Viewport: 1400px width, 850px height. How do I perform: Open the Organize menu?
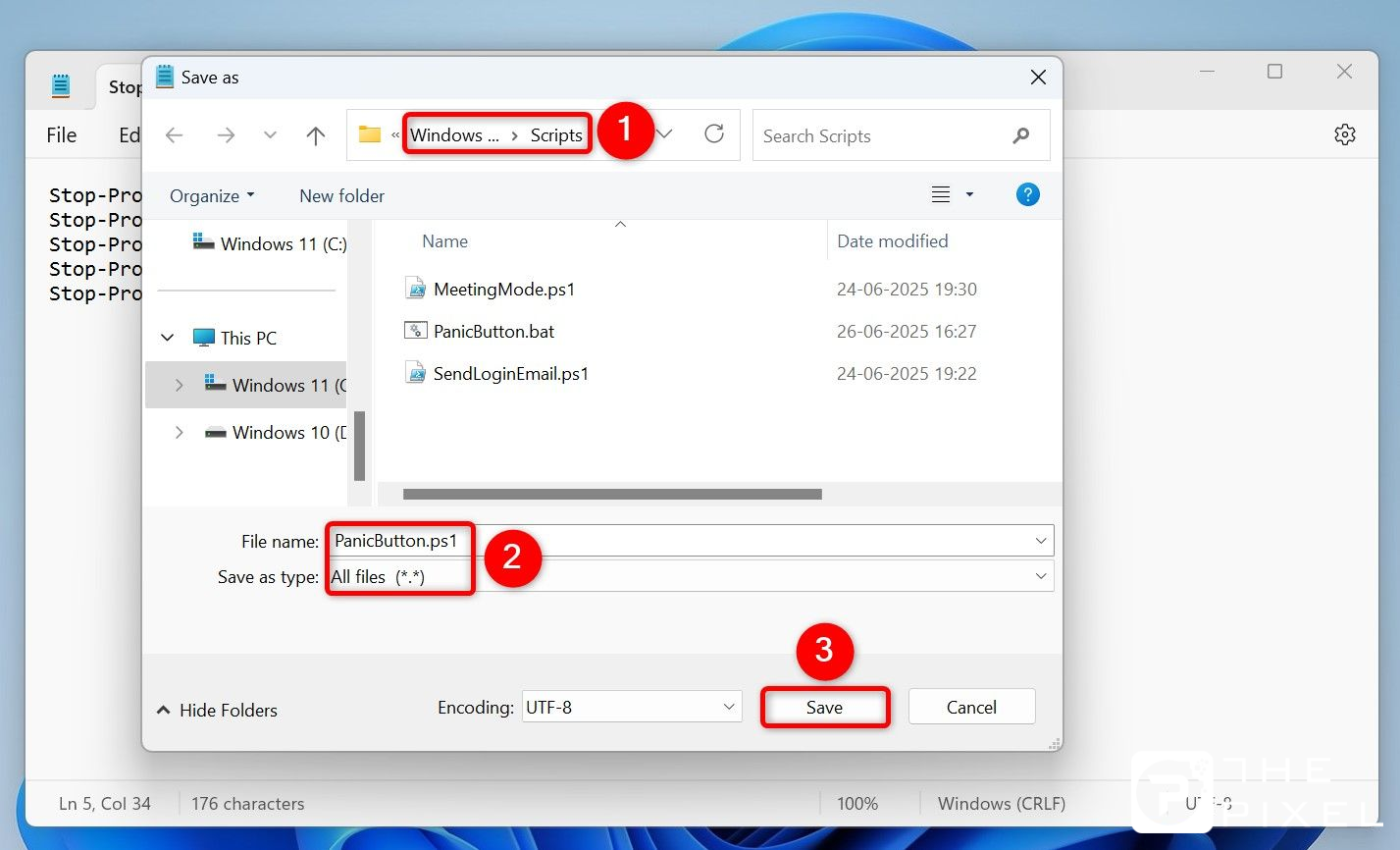point(211,195)
